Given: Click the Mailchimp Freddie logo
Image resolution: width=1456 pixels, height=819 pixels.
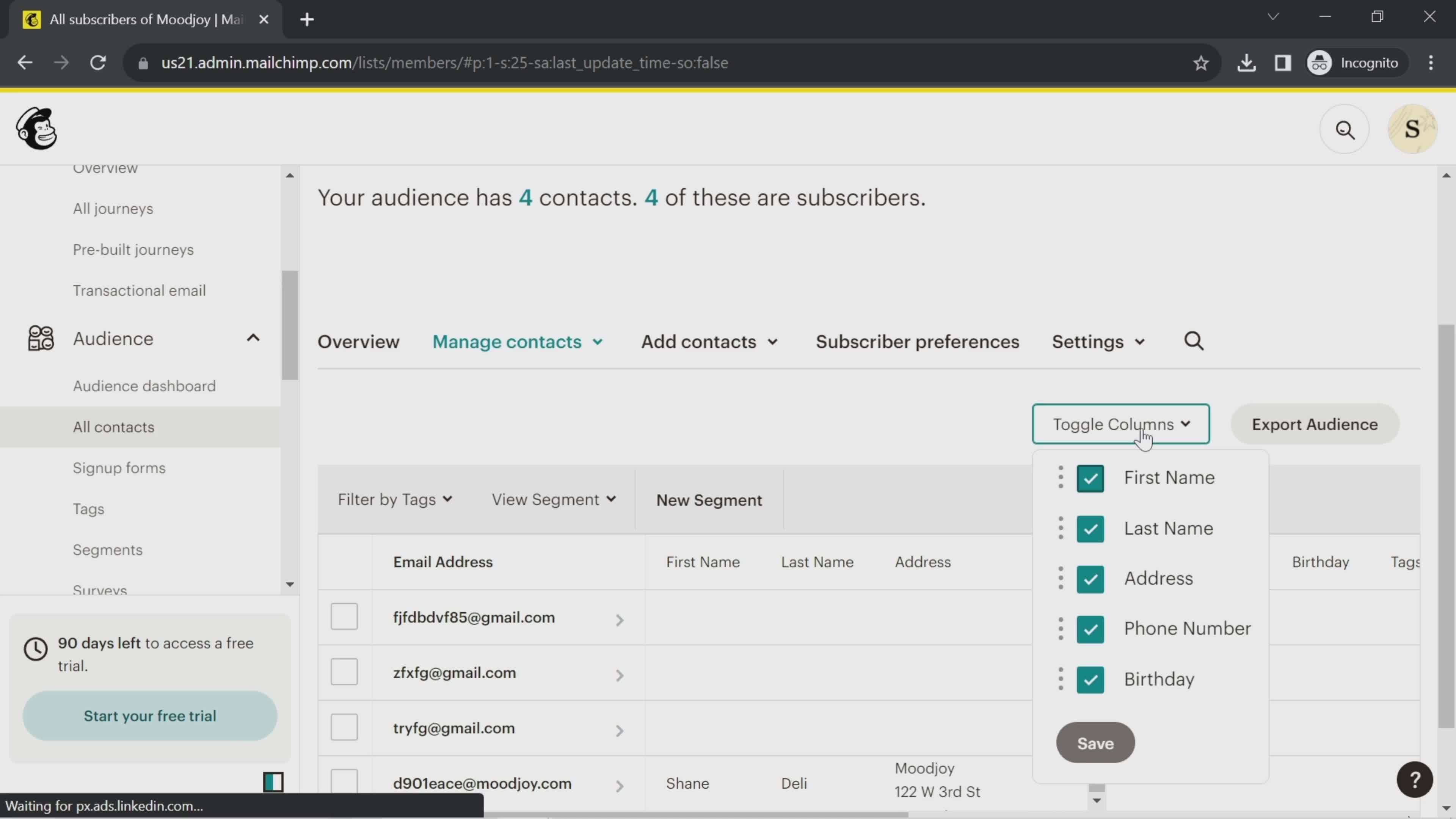Looking at the screenshot, I should (37, 128).
